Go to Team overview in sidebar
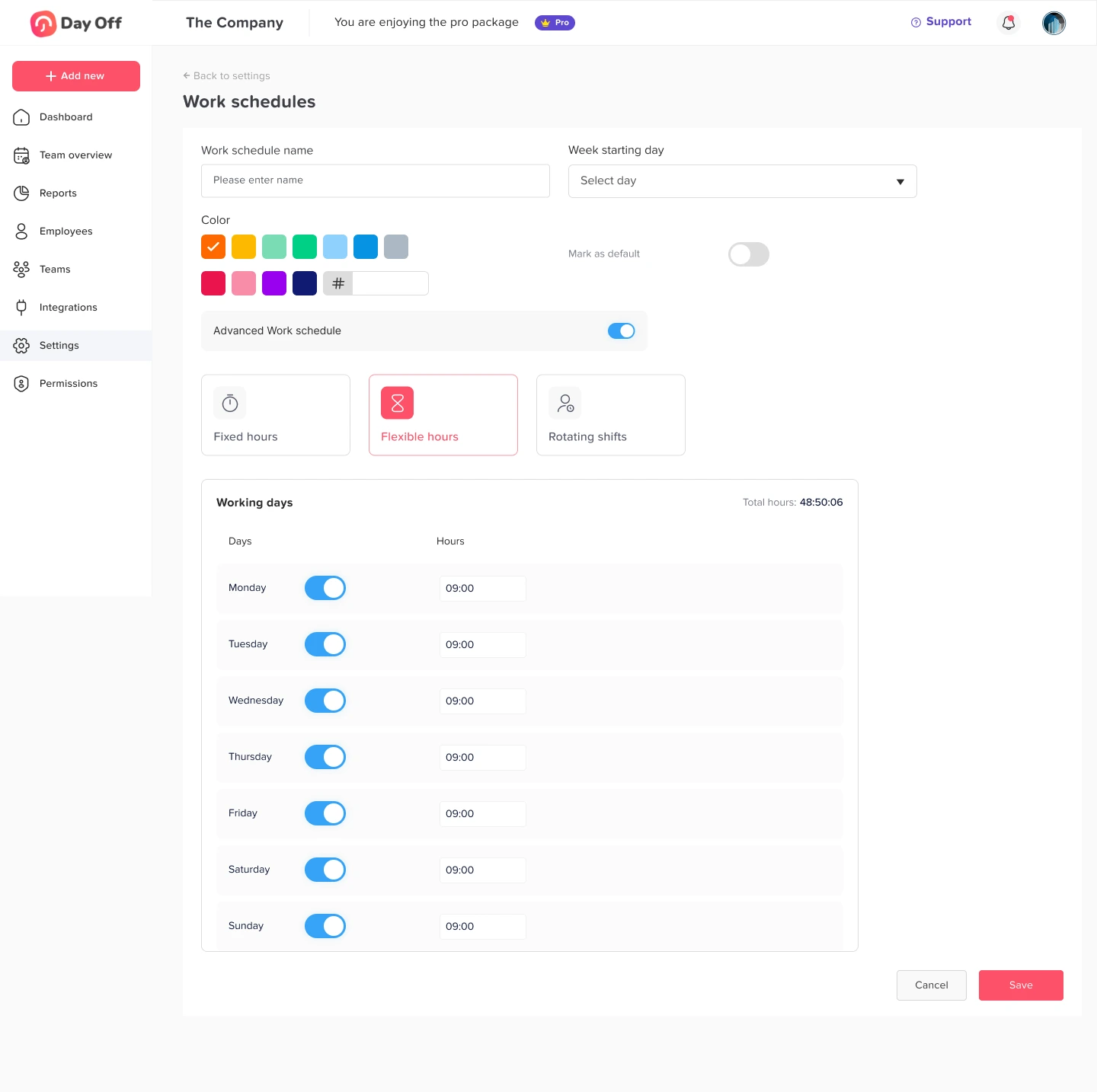Viewport: 1097px width, 1092px height. click(x=75, y=155)
